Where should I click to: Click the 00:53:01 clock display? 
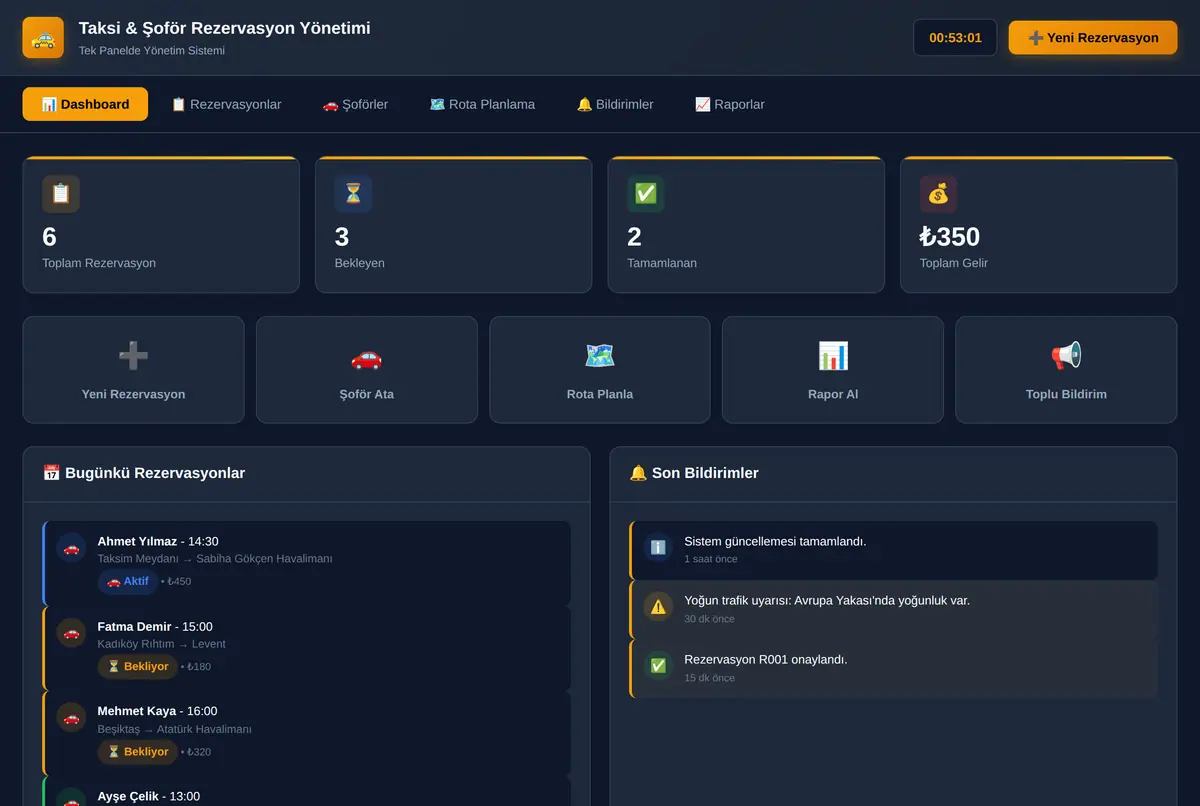955,38
